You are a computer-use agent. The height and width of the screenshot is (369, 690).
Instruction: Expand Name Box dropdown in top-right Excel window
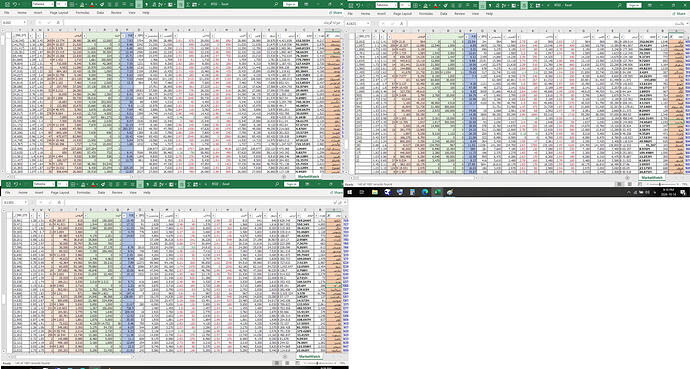click(368, 23)
